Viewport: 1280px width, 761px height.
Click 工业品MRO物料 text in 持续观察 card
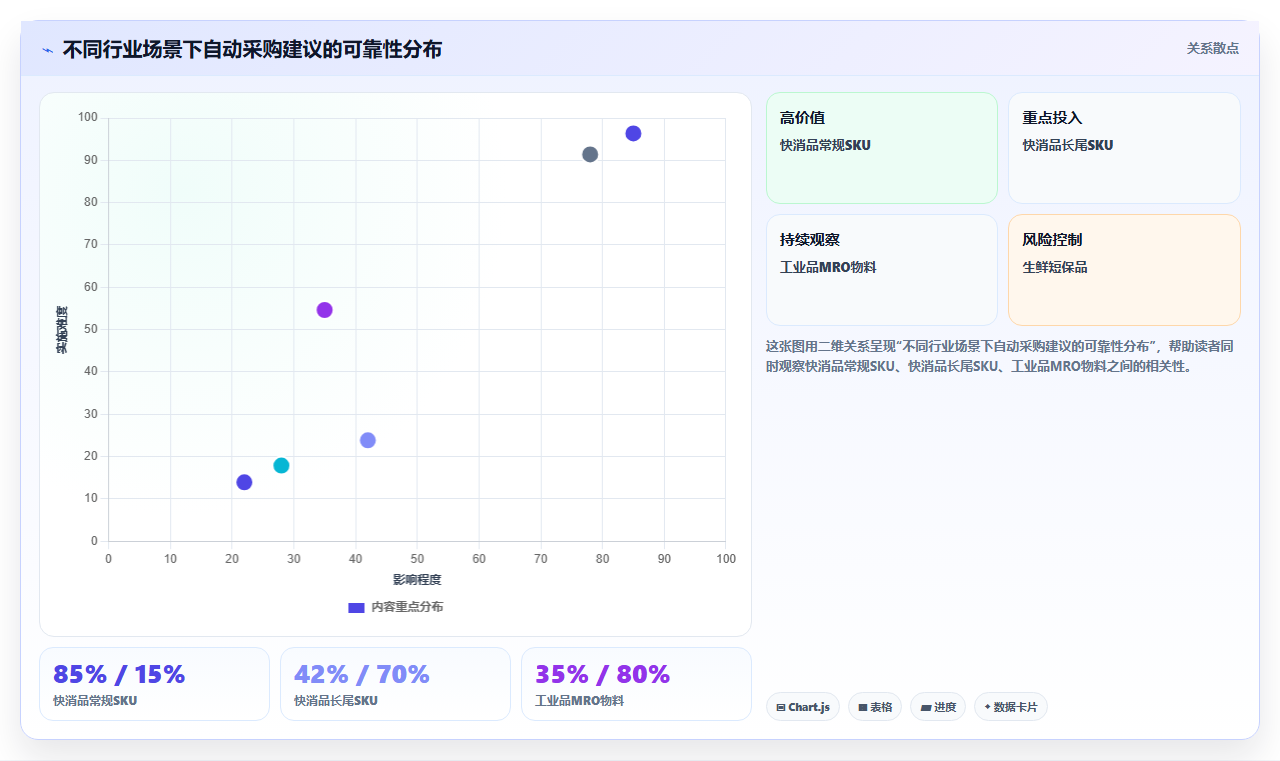click(x=828, y=267)
